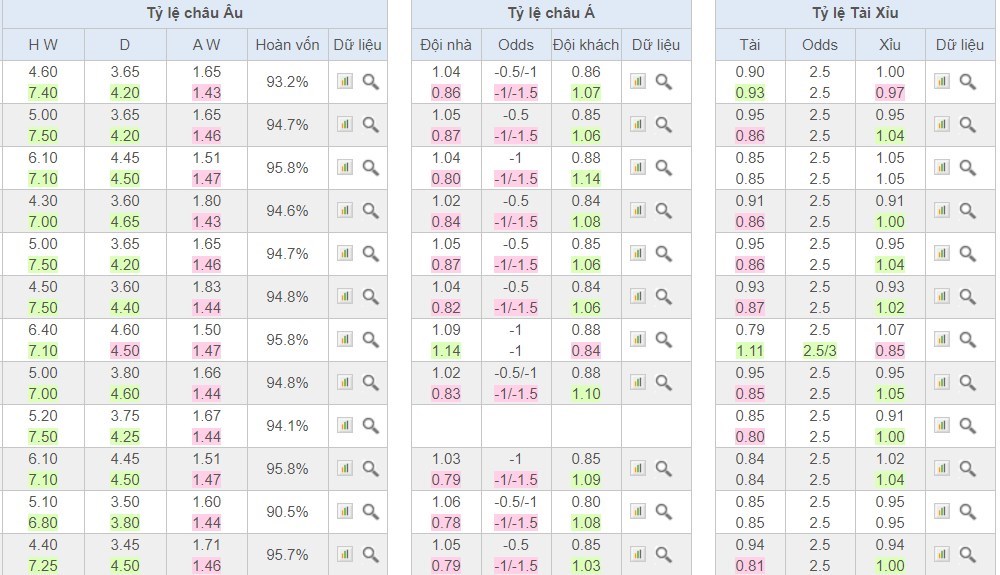Screen dimensions: 1000x575
Task: Click magnifier in Tài Xỉu row with Tài 0.81
Action: point(967,555)
